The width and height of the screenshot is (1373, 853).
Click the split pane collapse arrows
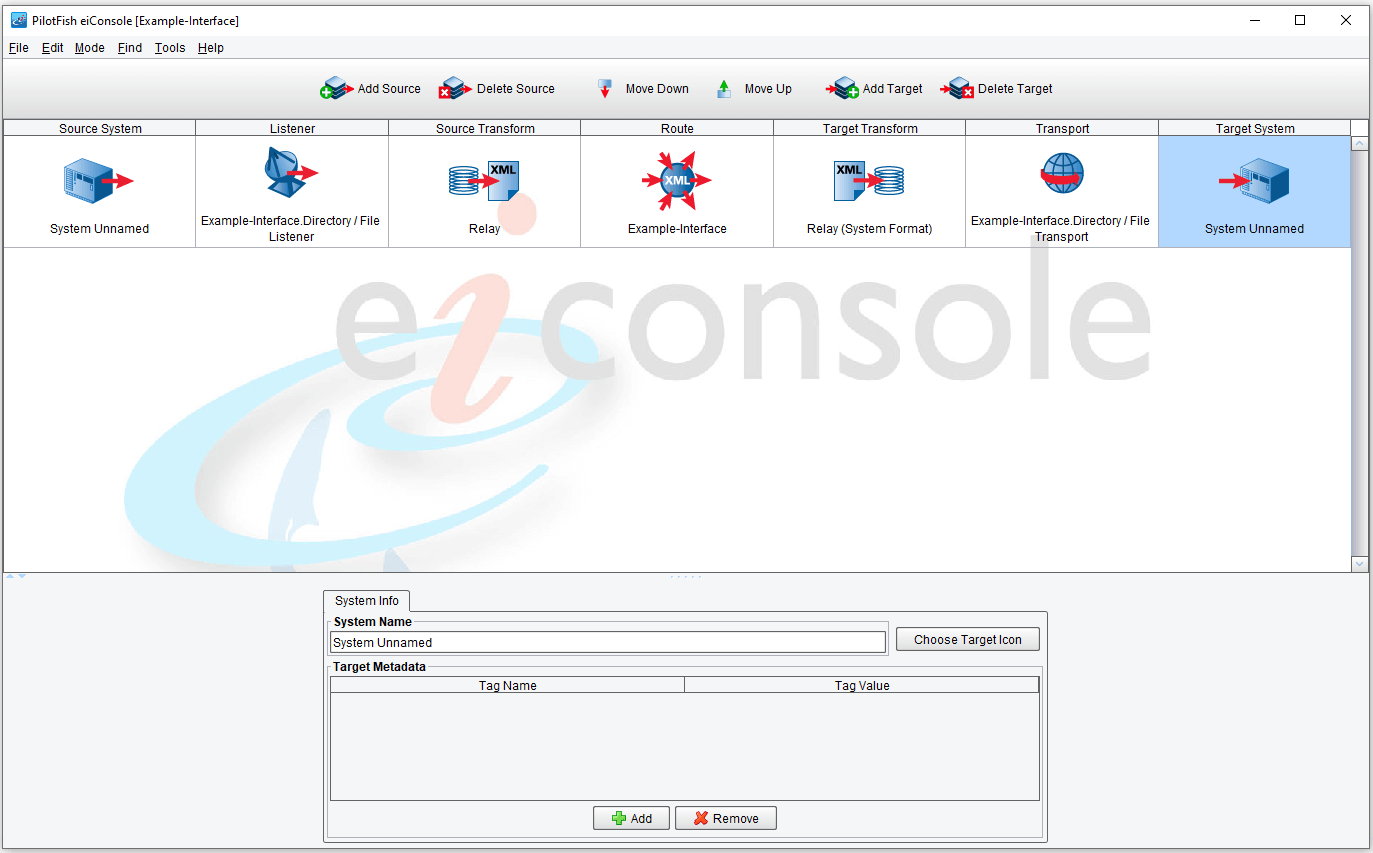(16, 576)
